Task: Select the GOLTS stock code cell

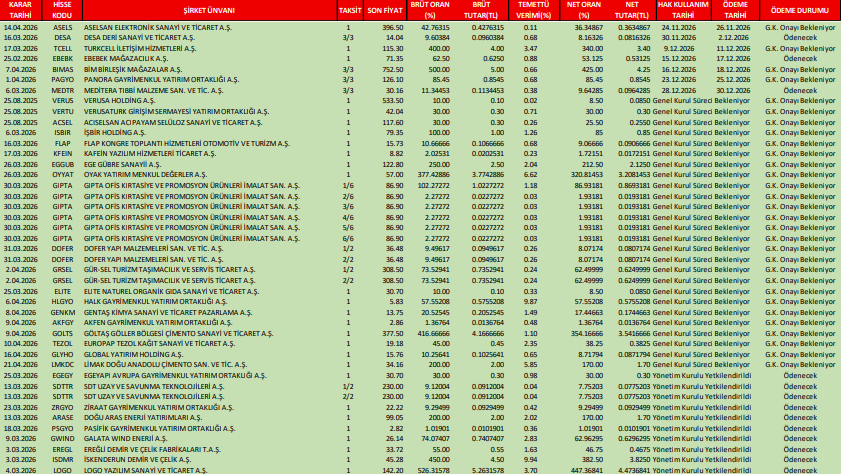Action: click(63, 333)
